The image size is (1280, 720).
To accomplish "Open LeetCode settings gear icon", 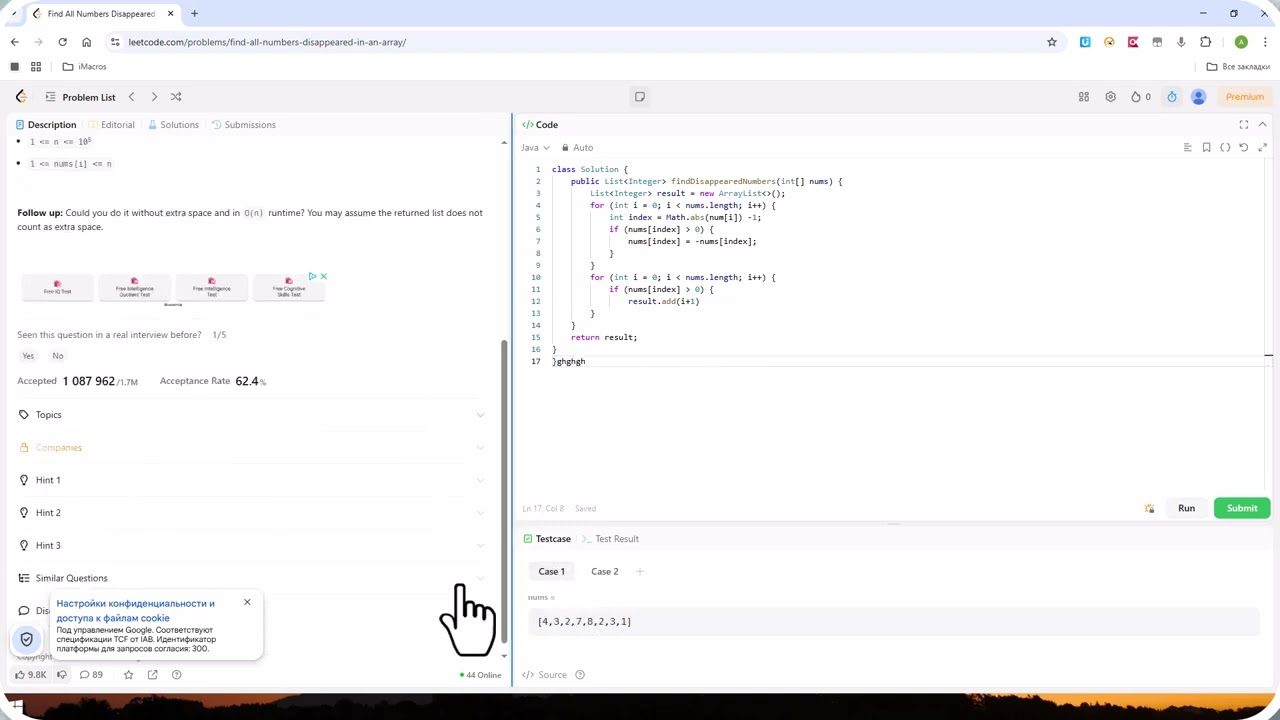I will tap(1110, 97).
